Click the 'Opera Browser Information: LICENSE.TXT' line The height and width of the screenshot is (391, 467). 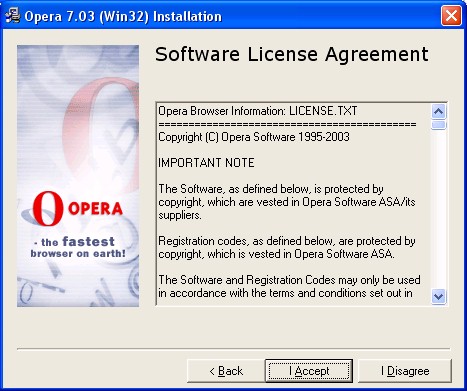point(257,111)
